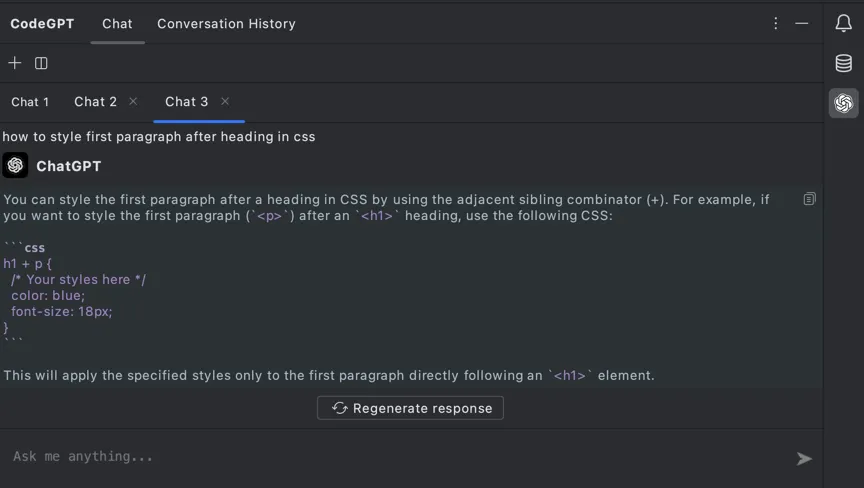Screen dimensions: 864x488
Task: Switch to the Chat 1 tab
Action: tap(30, 102)
